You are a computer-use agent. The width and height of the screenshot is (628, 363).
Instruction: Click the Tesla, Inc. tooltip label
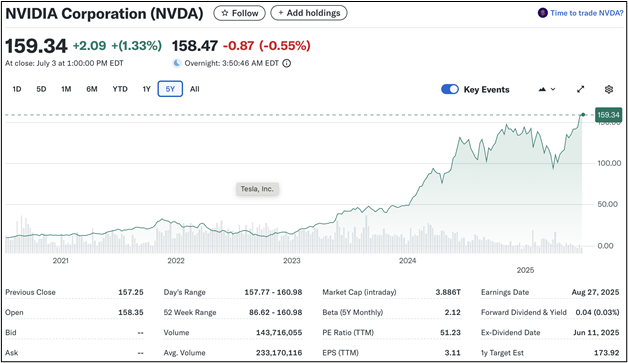(257, 189)
